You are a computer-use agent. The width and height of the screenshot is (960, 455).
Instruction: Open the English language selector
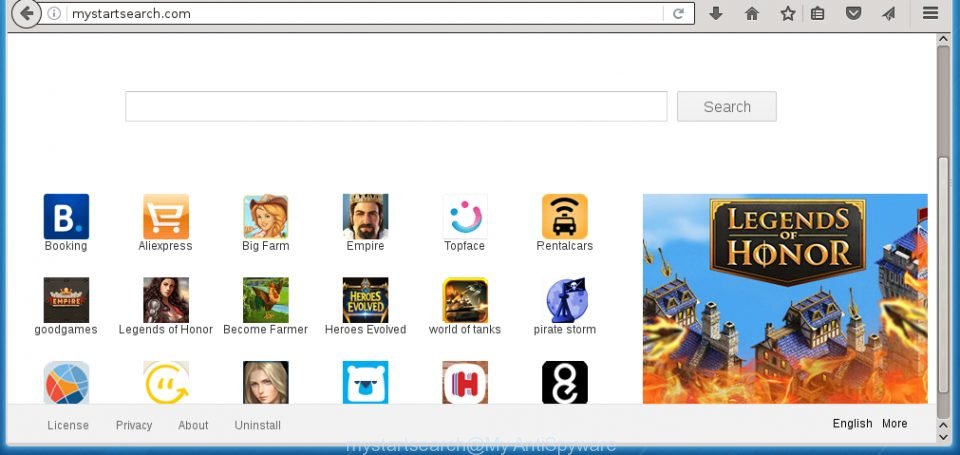(x=852, y=424)
